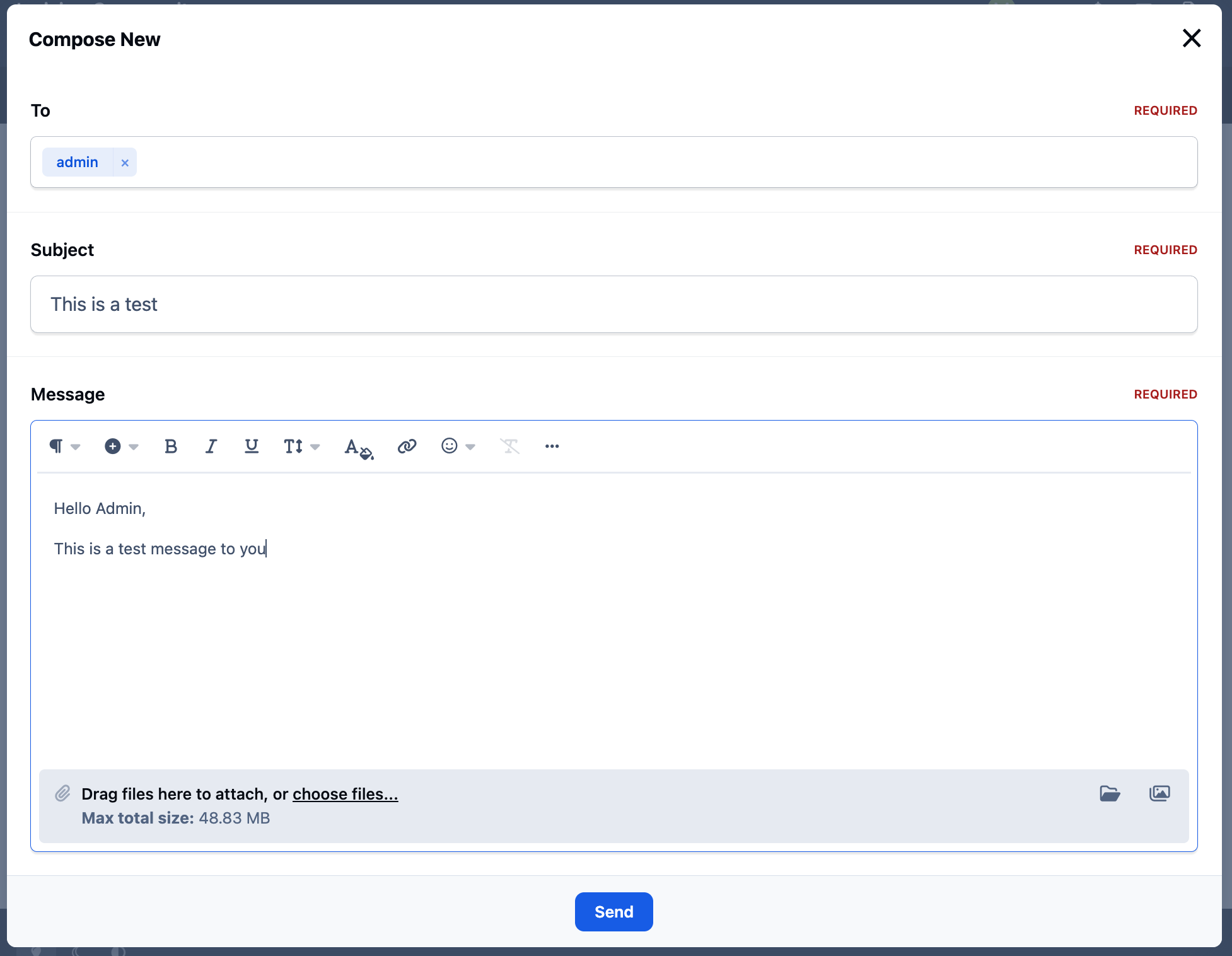The image size is (1232, 956).
Task: Toggle underline formatting
Action: (x=251, y=446)
